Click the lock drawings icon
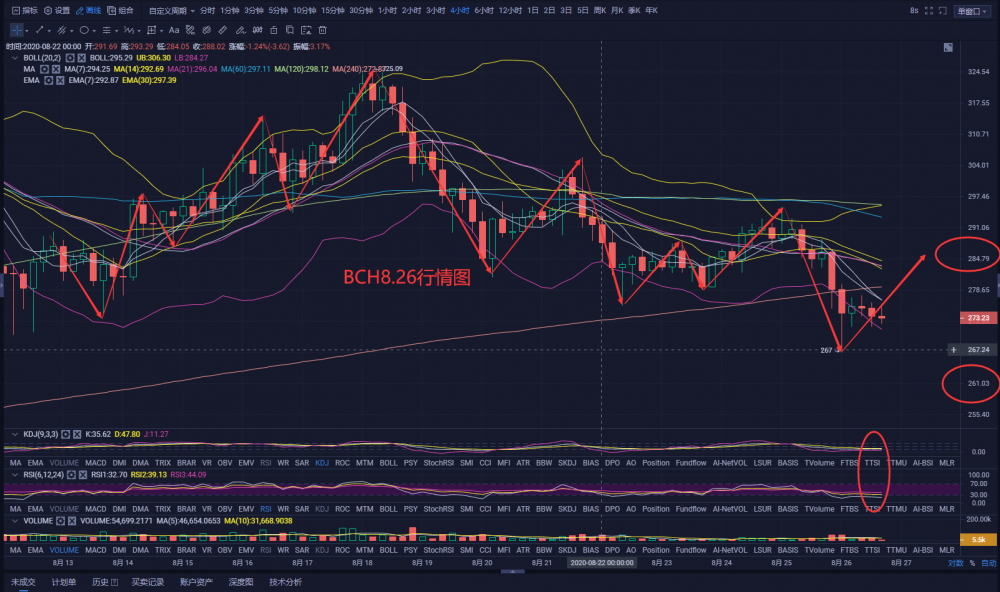 (274, 30)
